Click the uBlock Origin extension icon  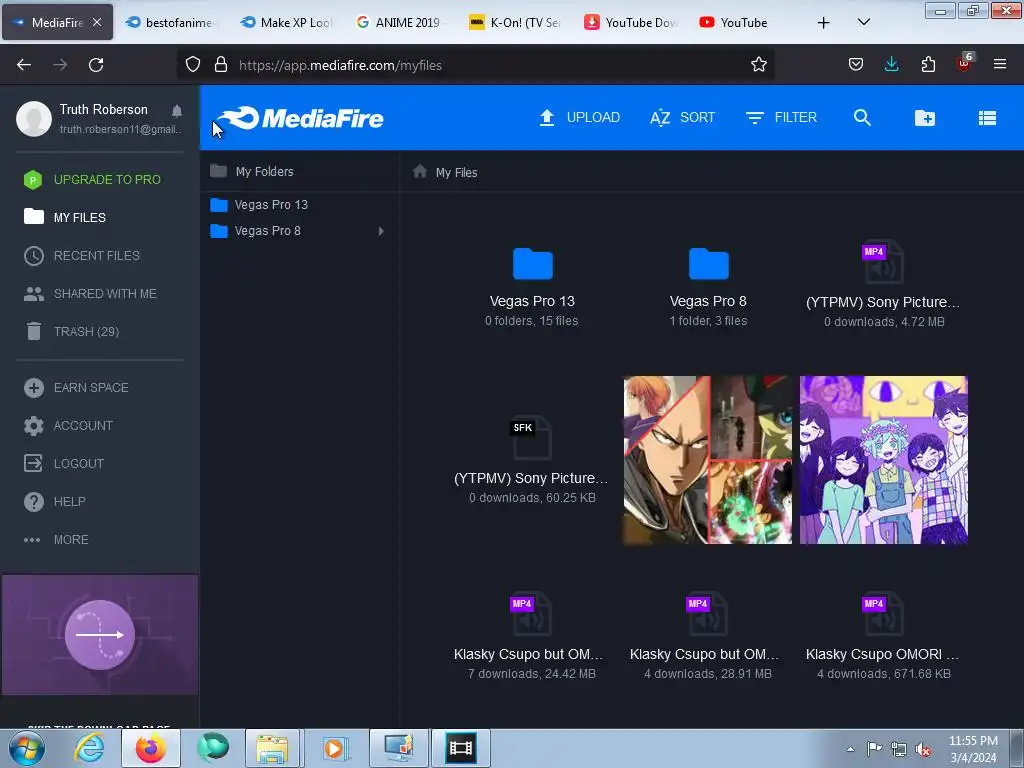coord(965,63)
